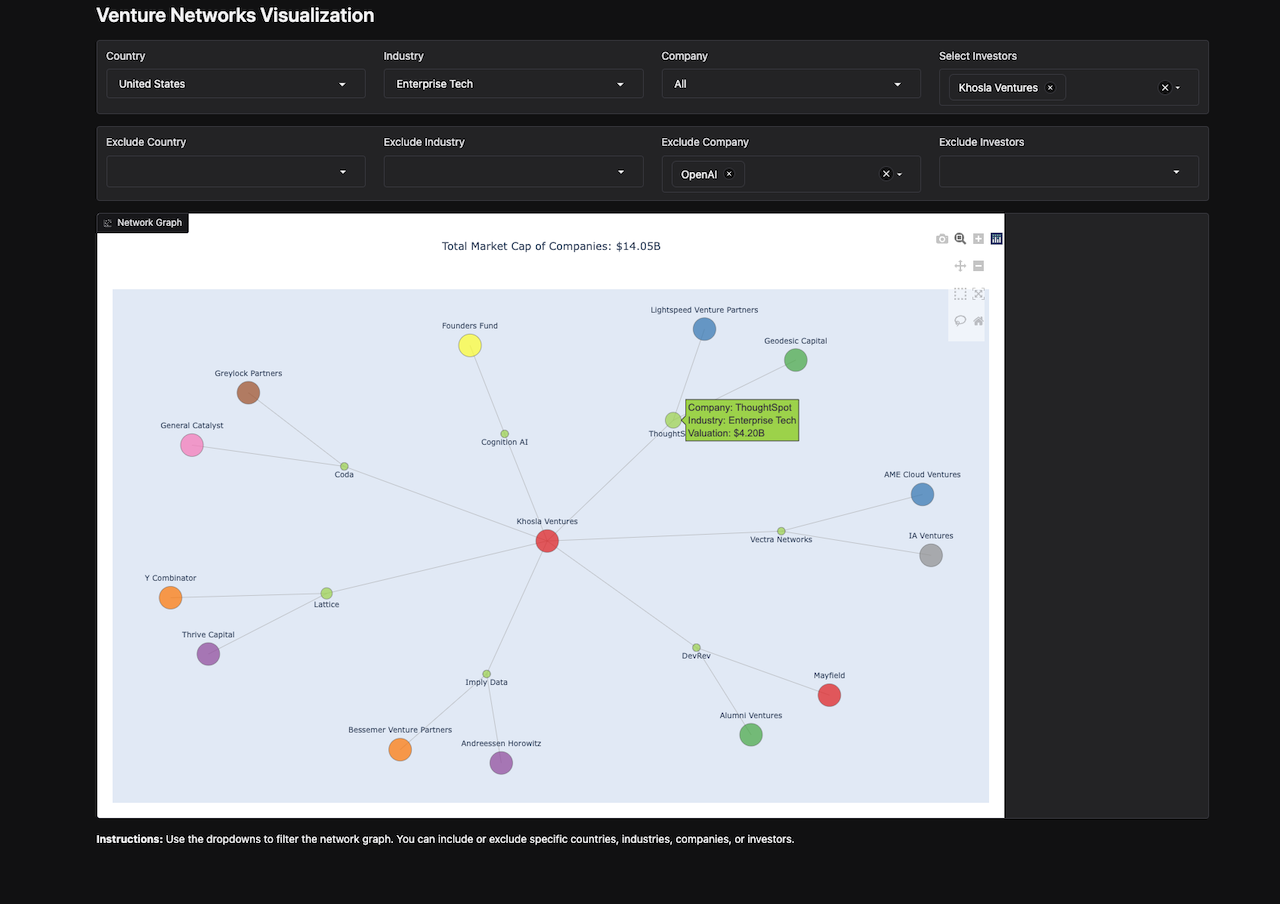Choose the Box Select tool

[x=960, y=294]
